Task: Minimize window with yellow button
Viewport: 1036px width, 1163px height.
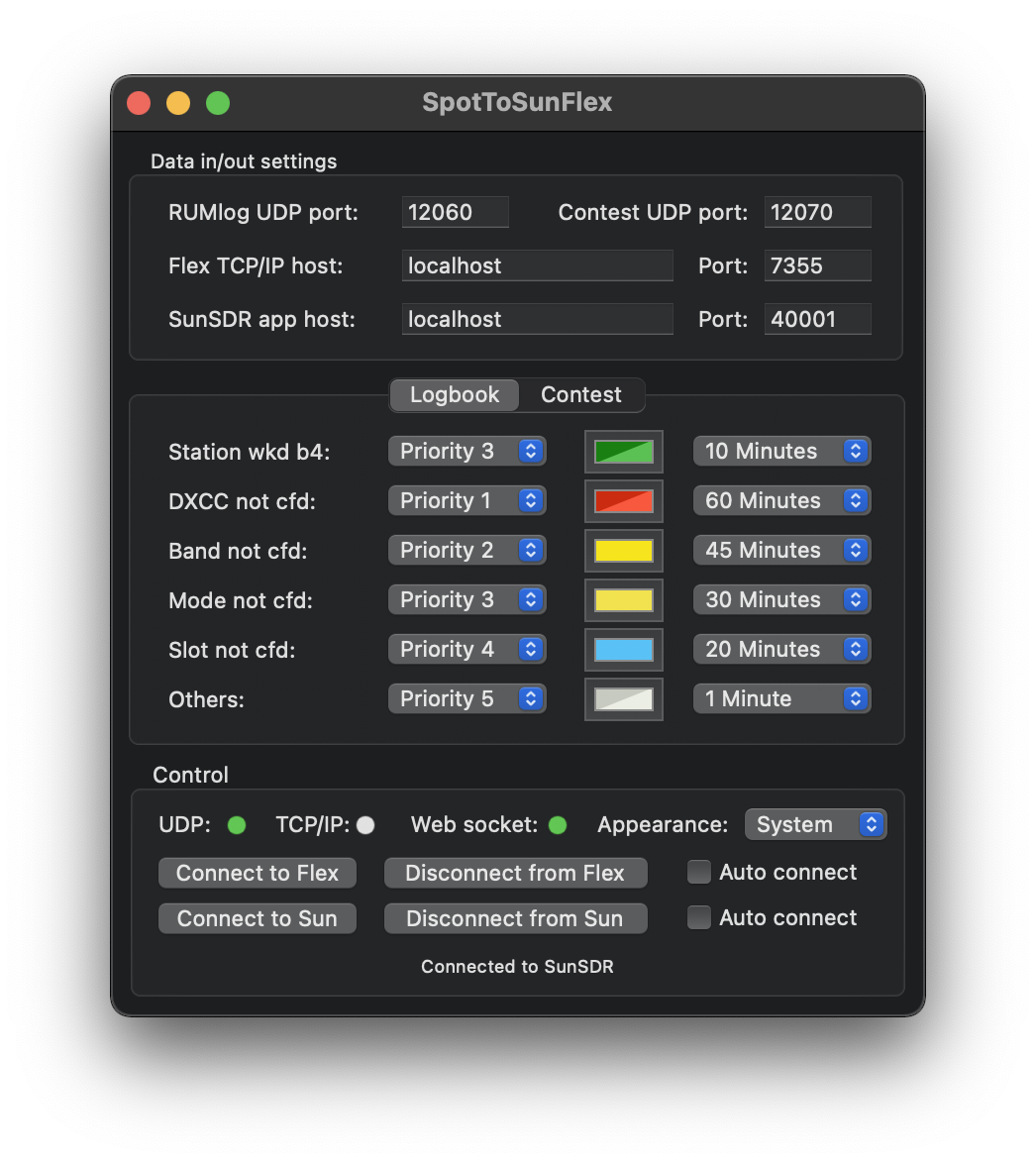Action: 178,103
